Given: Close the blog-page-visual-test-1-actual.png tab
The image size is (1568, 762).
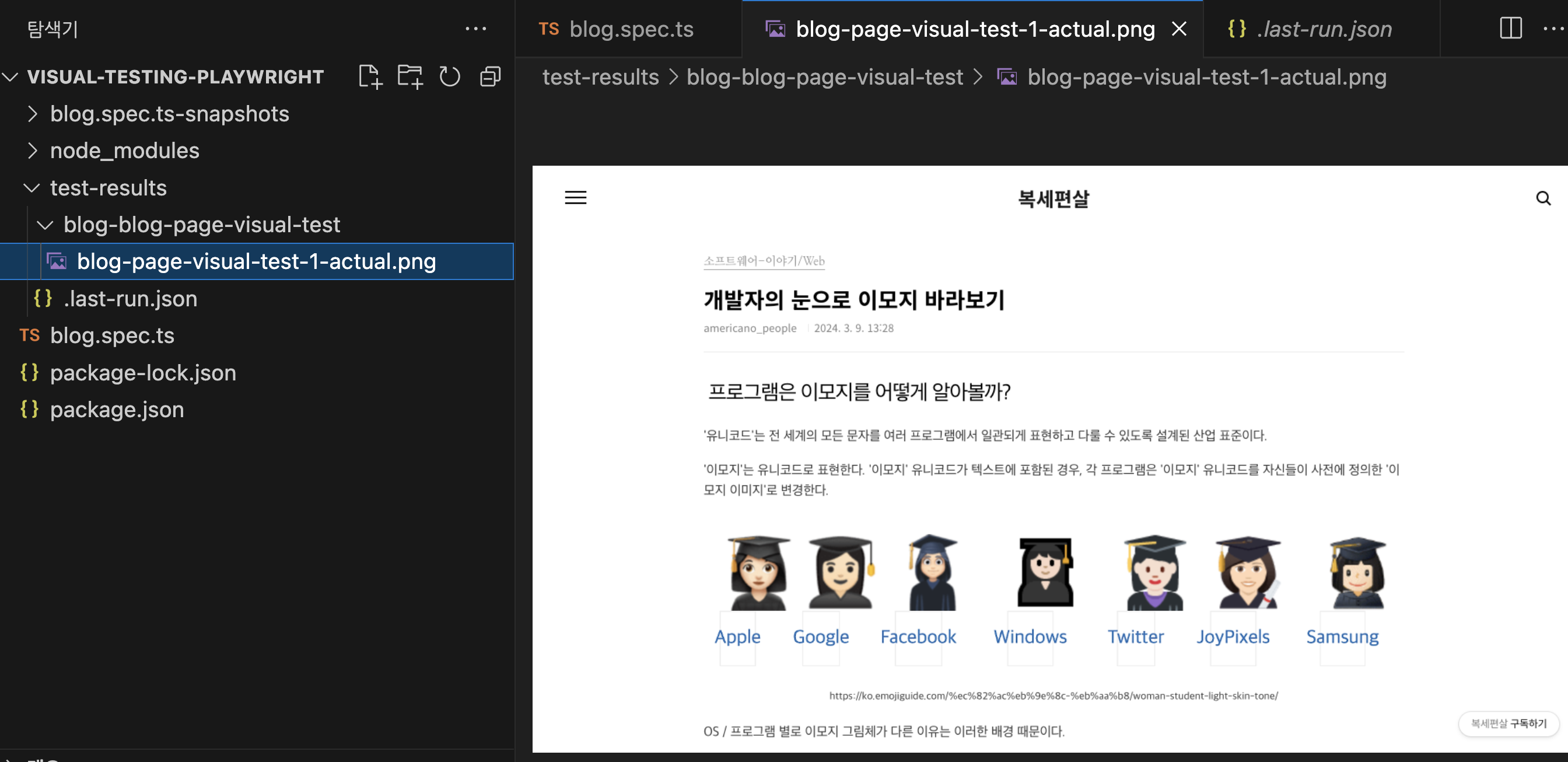Looking at the screenshot, I should point(1179,29).
